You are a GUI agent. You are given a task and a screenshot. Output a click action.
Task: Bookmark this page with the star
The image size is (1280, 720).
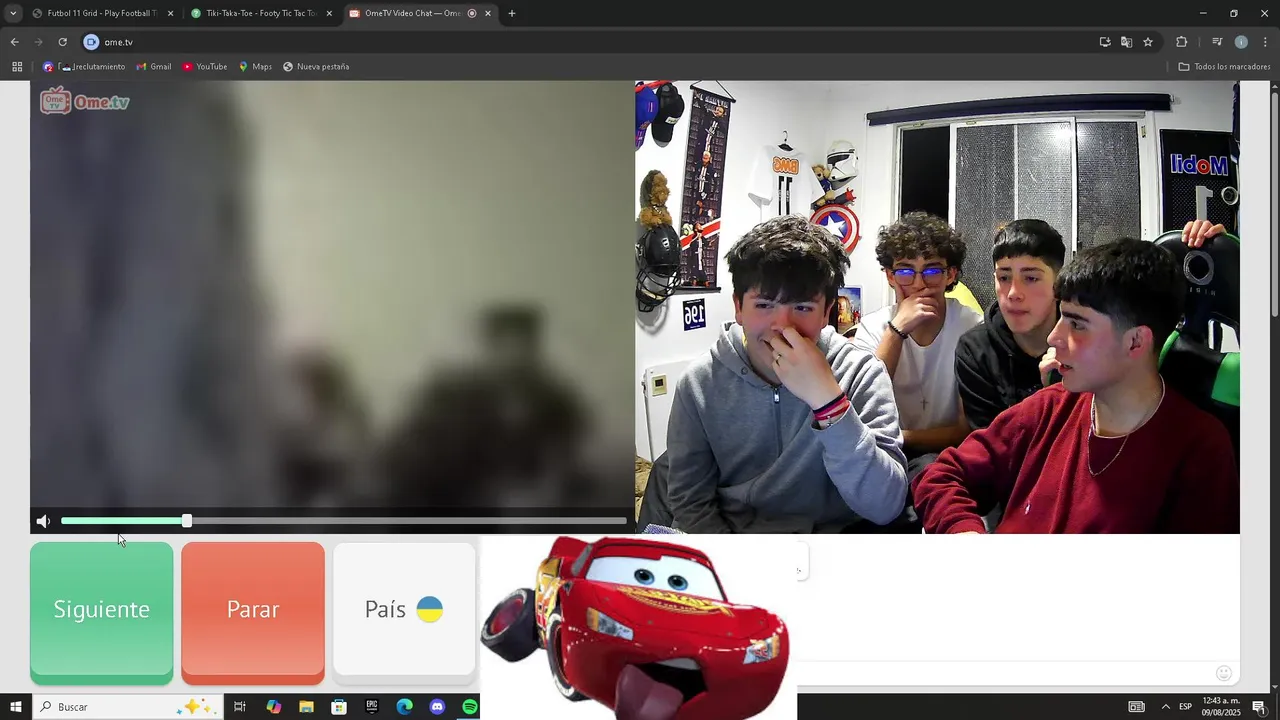click(x=1148, y=42)
